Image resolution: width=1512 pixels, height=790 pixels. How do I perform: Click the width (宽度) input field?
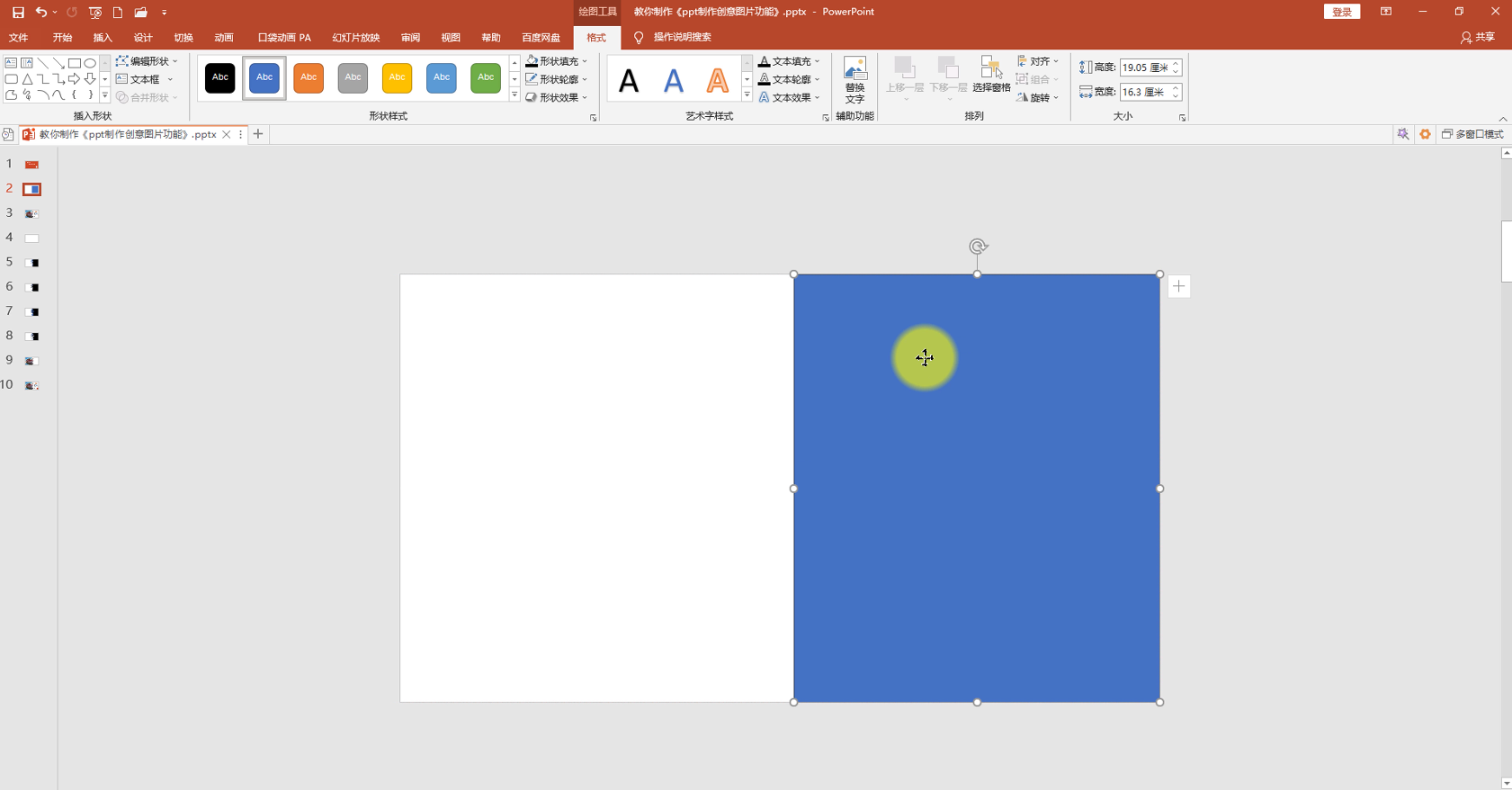pyautogui.click(x=1145, y=92)
